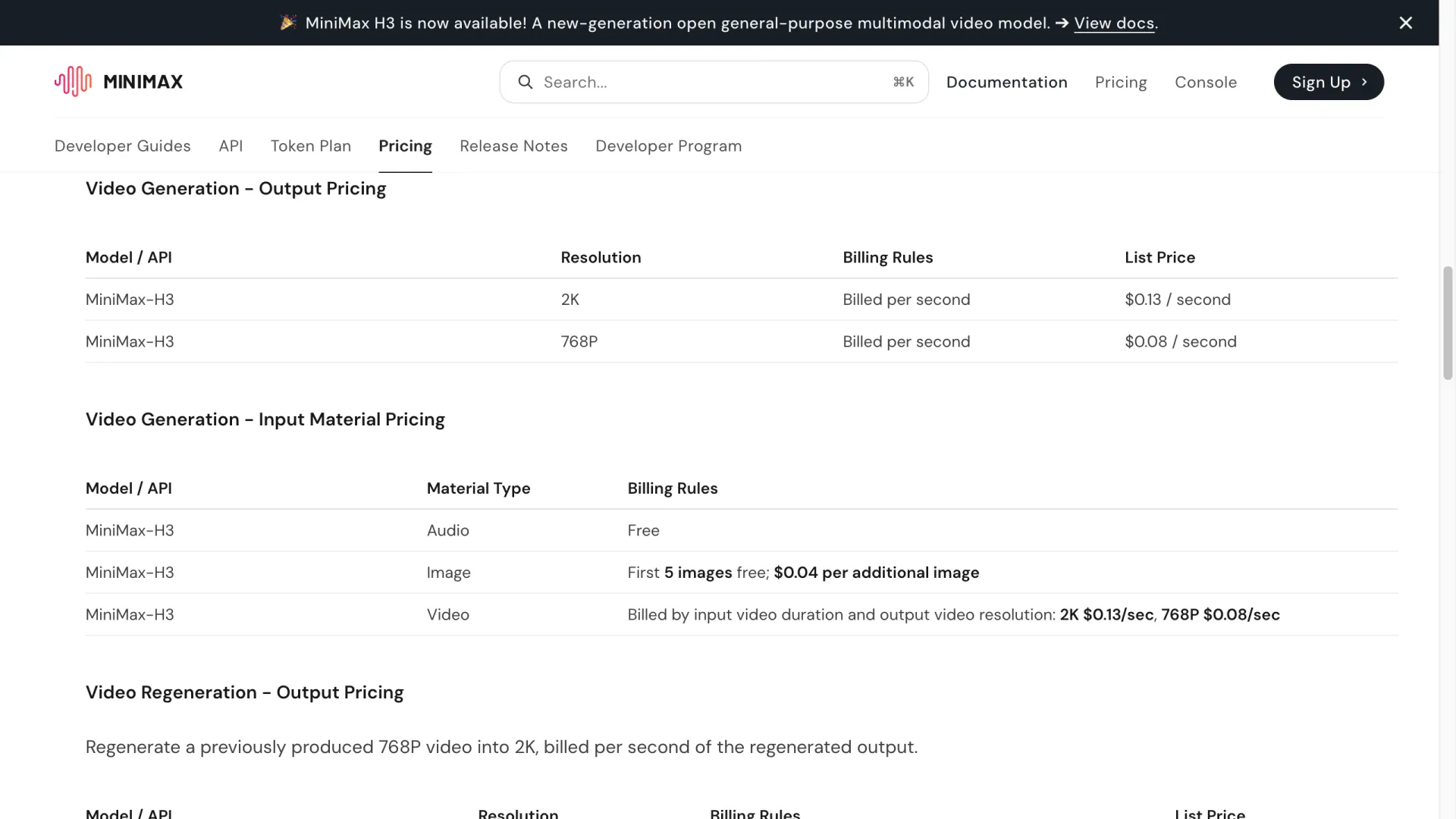Viewport: 1456px width, 819px height.
Task: Click the MINIMAX wordmark
Action: click(x=143, y=82)
